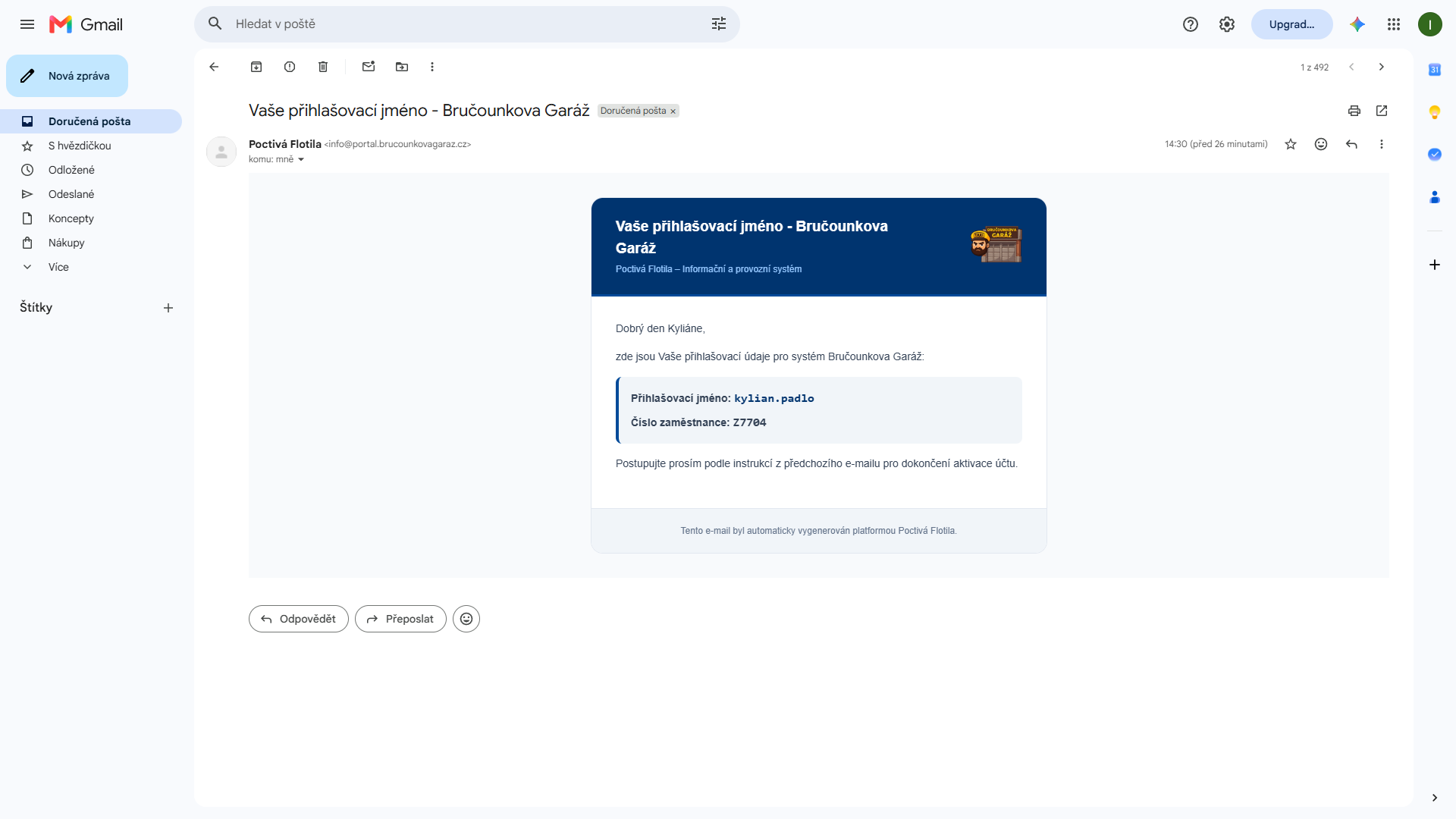This screenshot has height=819, width=1456.
Task: Open search options filter icon
Action: click(719, 24)
